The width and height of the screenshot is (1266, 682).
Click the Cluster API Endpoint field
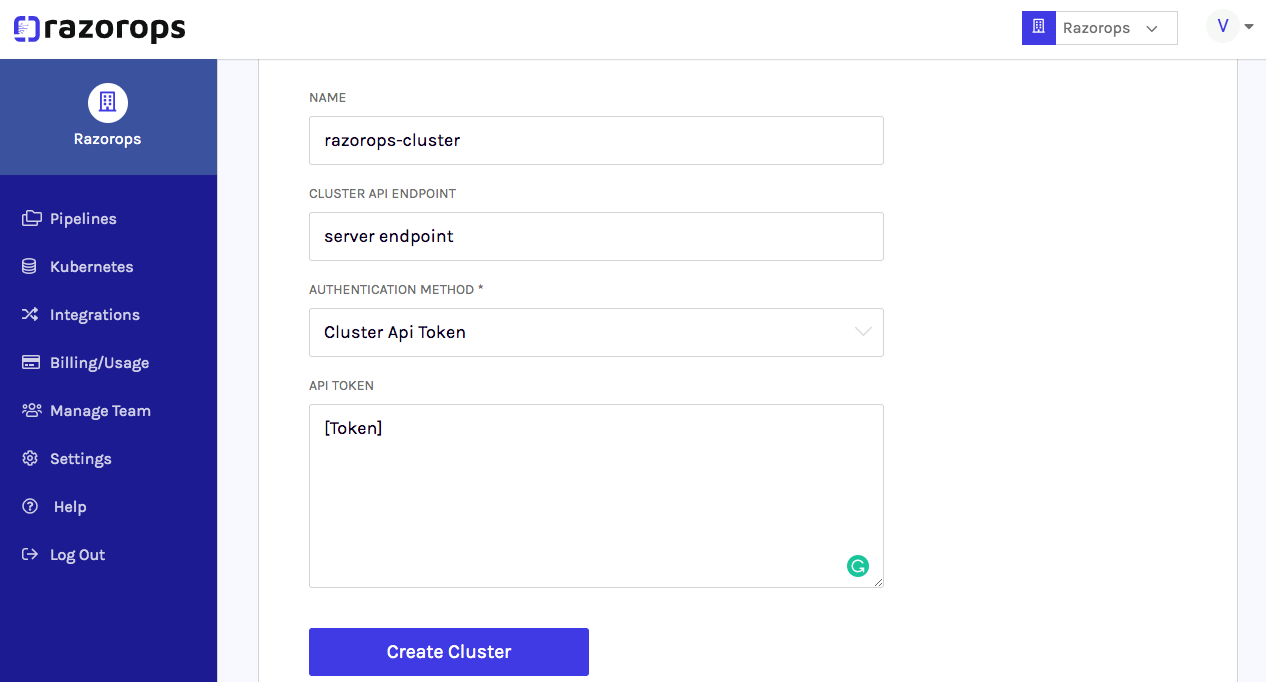click(x=596, y=236)
